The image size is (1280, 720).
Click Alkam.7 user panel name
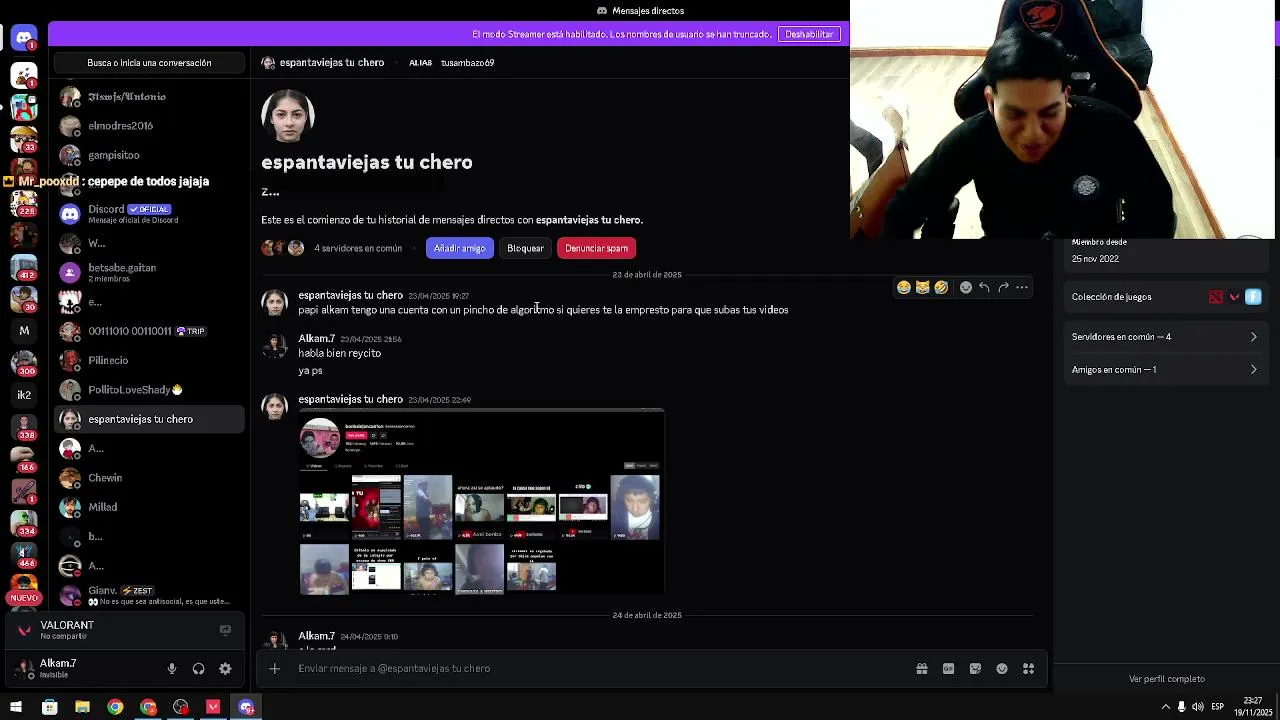click(x=58, y=663)
